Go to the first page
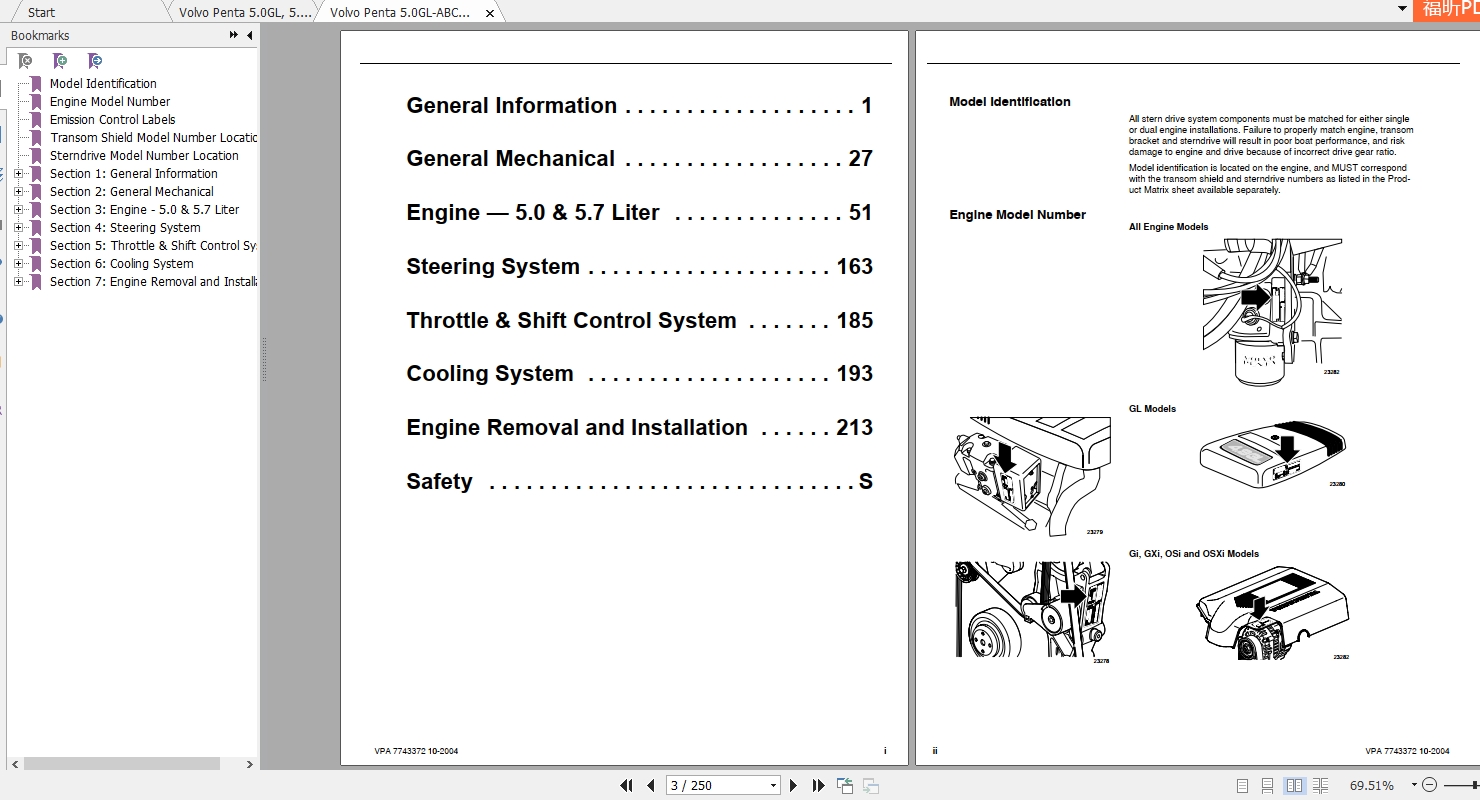Screen dimensions: 1480x800 pos(627,786)
